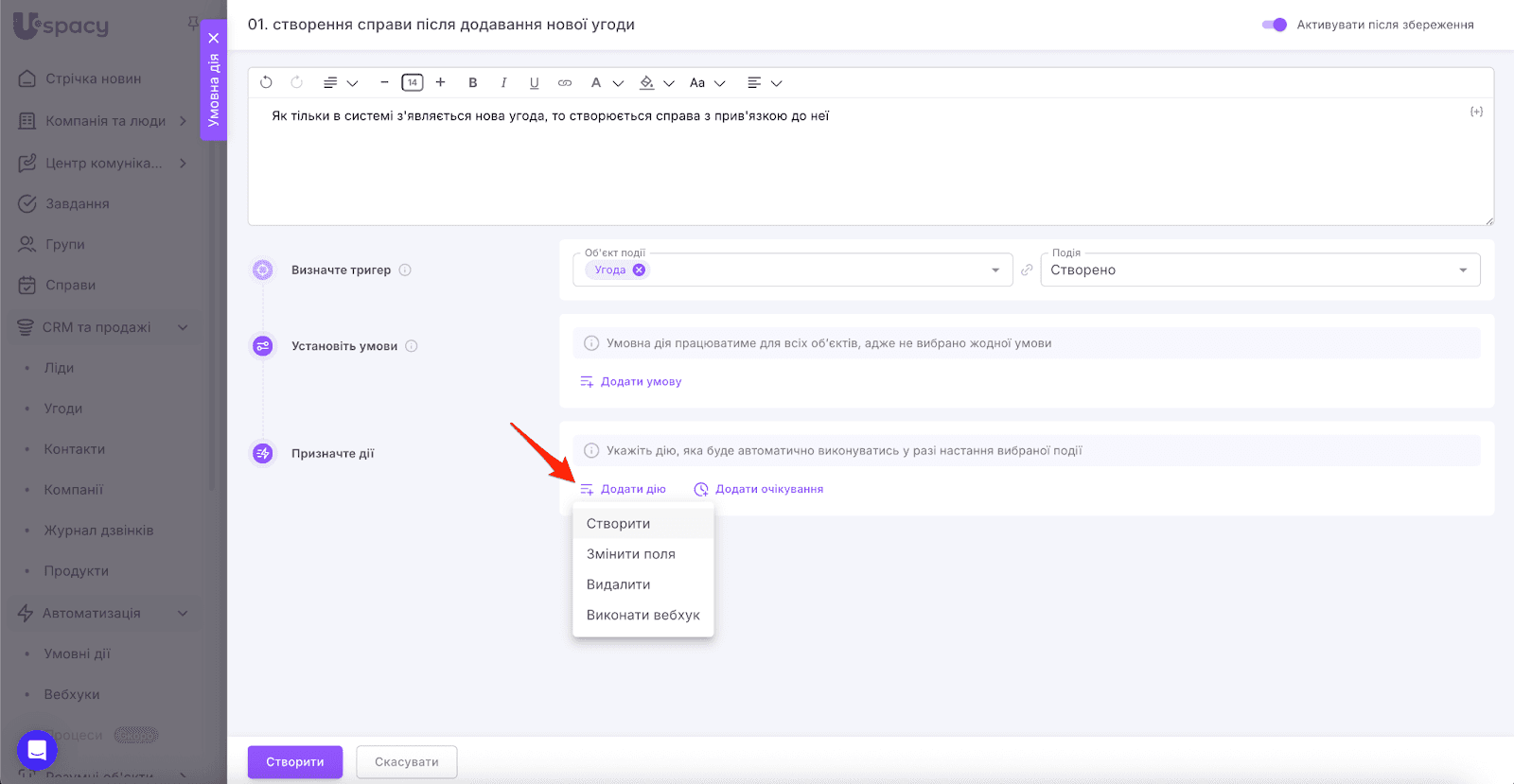Remove the Угода tag from object field
Screen dimensions: 1514x784
pyautogui.click(x=639, y=270)
